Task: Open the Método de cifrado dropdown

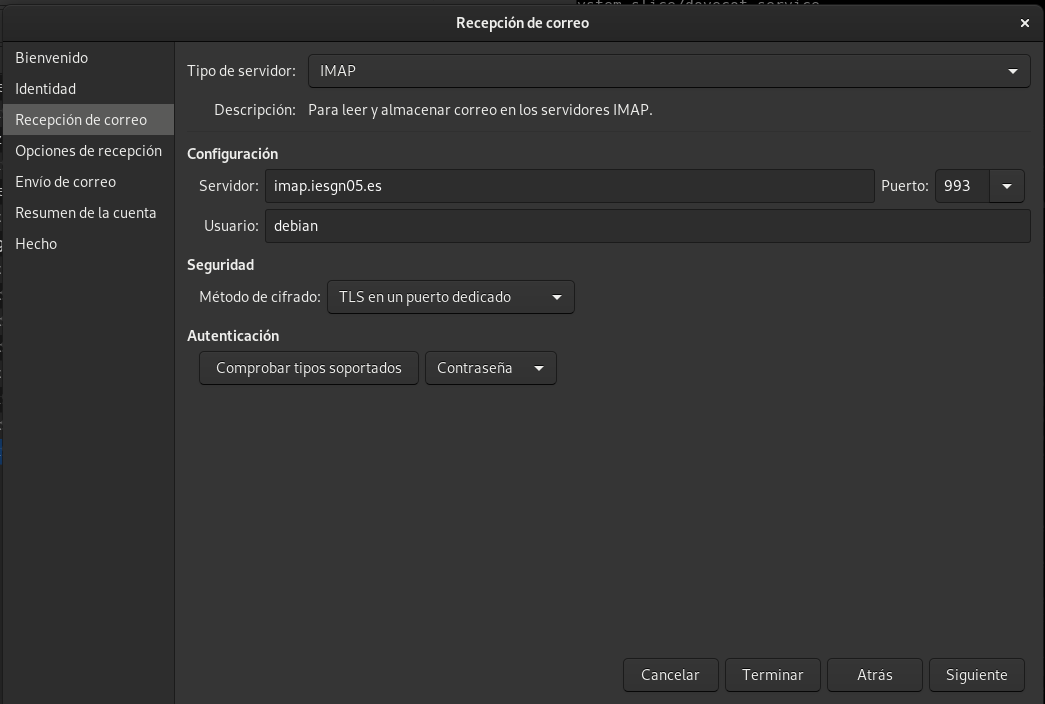Action: coord(450,297)
